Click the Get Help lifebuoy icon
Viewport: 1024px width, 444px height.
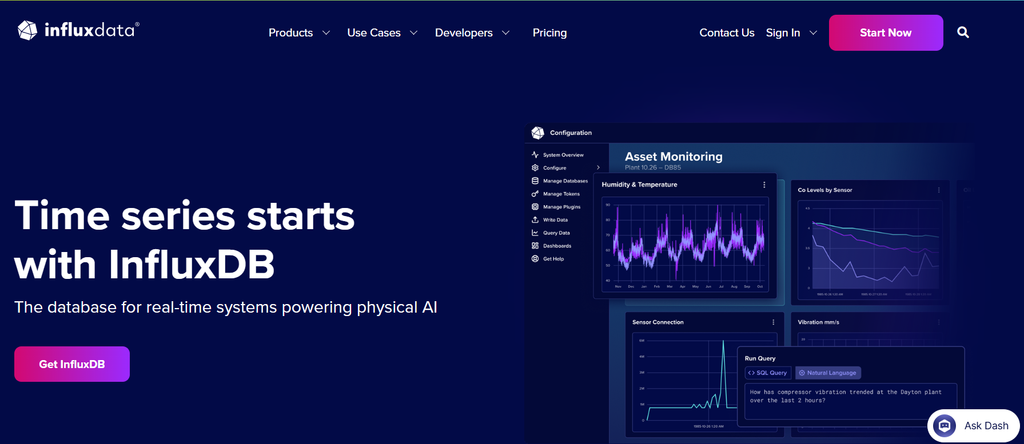pyautogui.click(x=535, y=259)
